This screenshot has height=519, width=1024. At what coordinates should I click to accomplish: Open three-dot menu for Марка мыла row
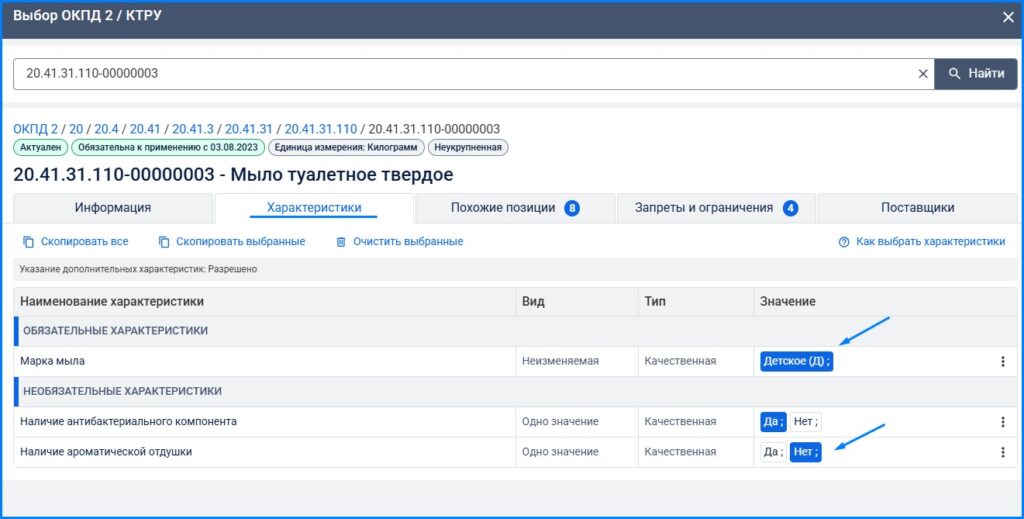(1002, 361)
